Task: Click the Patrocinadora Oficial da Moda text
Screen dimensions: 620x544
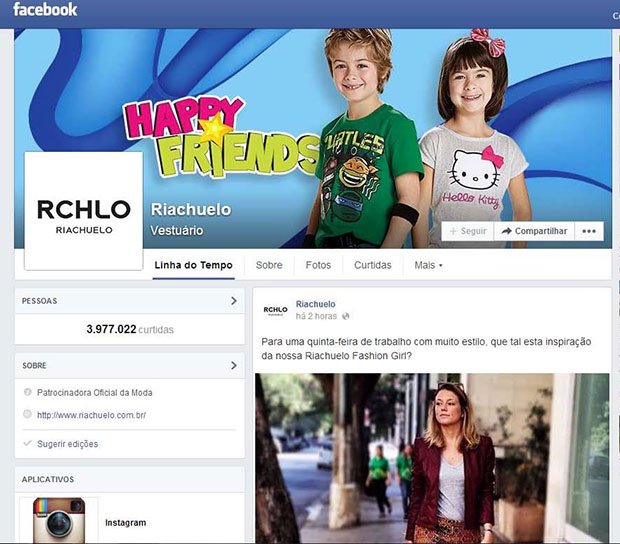Action: tap(95, 393)
